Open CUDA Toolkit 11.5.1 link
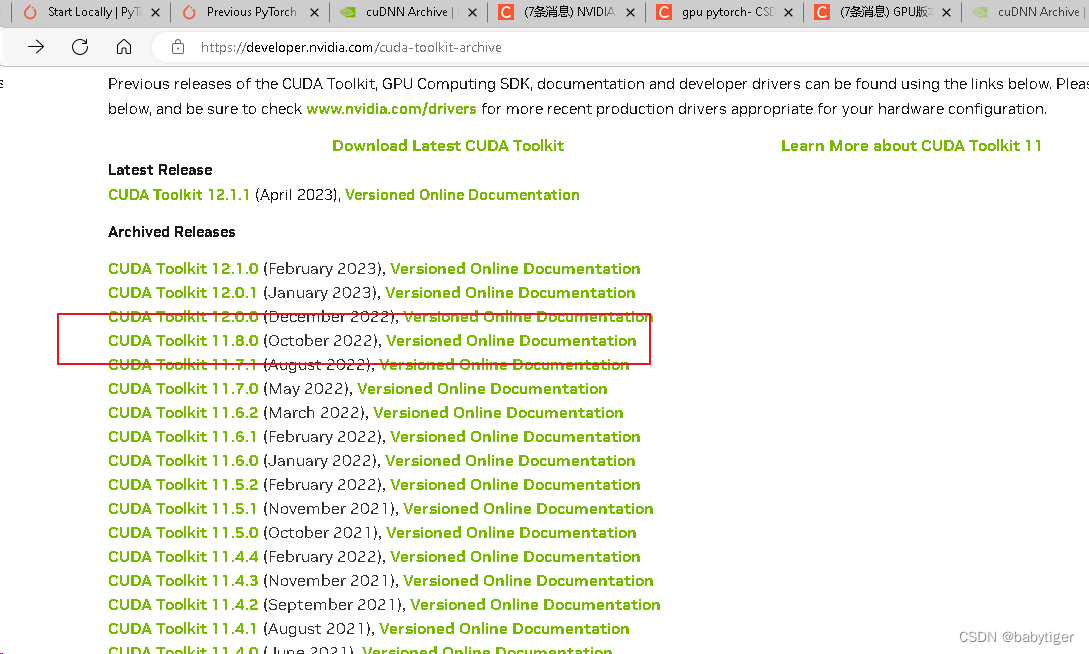Viewport: 1089px width, 654px height. tap(182, 509)
